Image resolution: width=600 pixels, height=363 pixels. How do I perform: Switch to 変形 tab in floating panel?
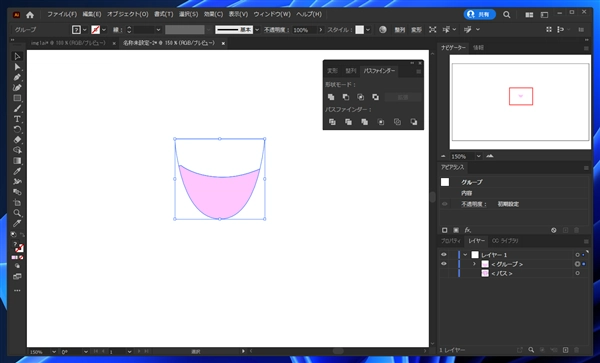point(333,71)
